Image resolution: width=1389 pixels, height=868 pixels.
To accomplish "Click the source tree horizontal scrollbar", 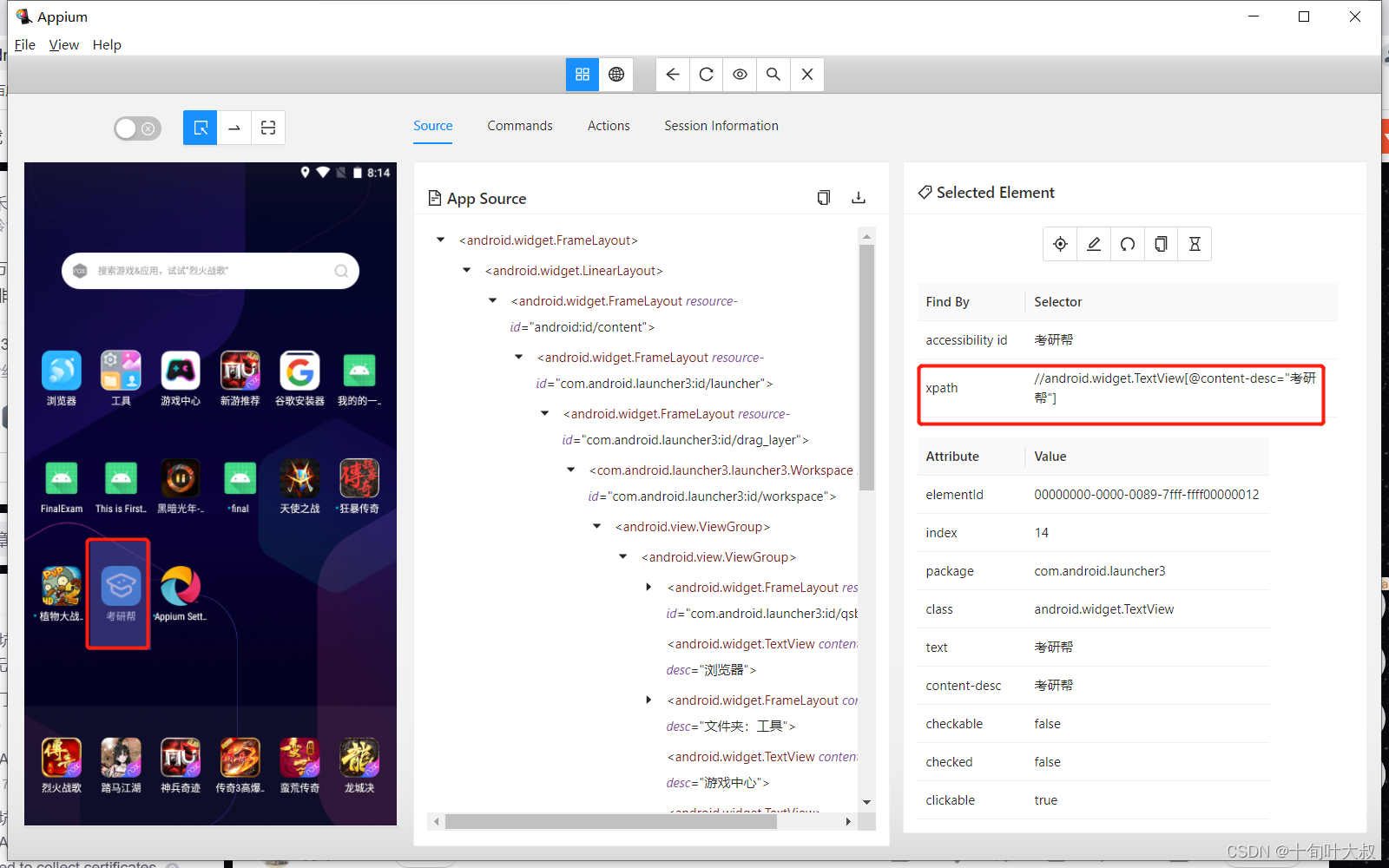I will point(611,821).
